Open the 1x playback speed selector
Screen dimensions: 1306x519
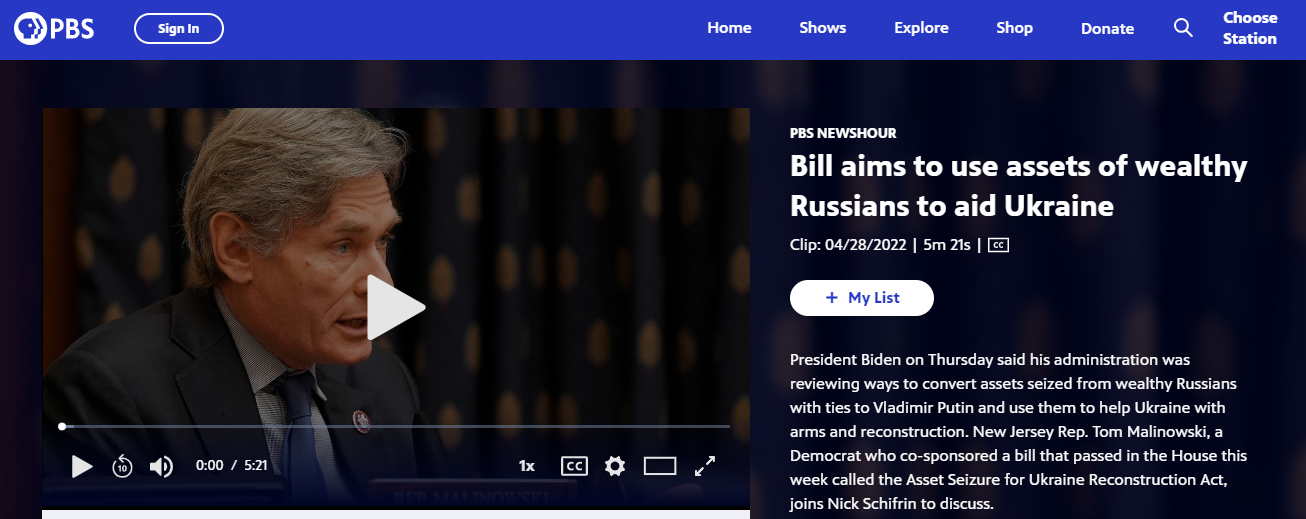click(x=527, y=466)
